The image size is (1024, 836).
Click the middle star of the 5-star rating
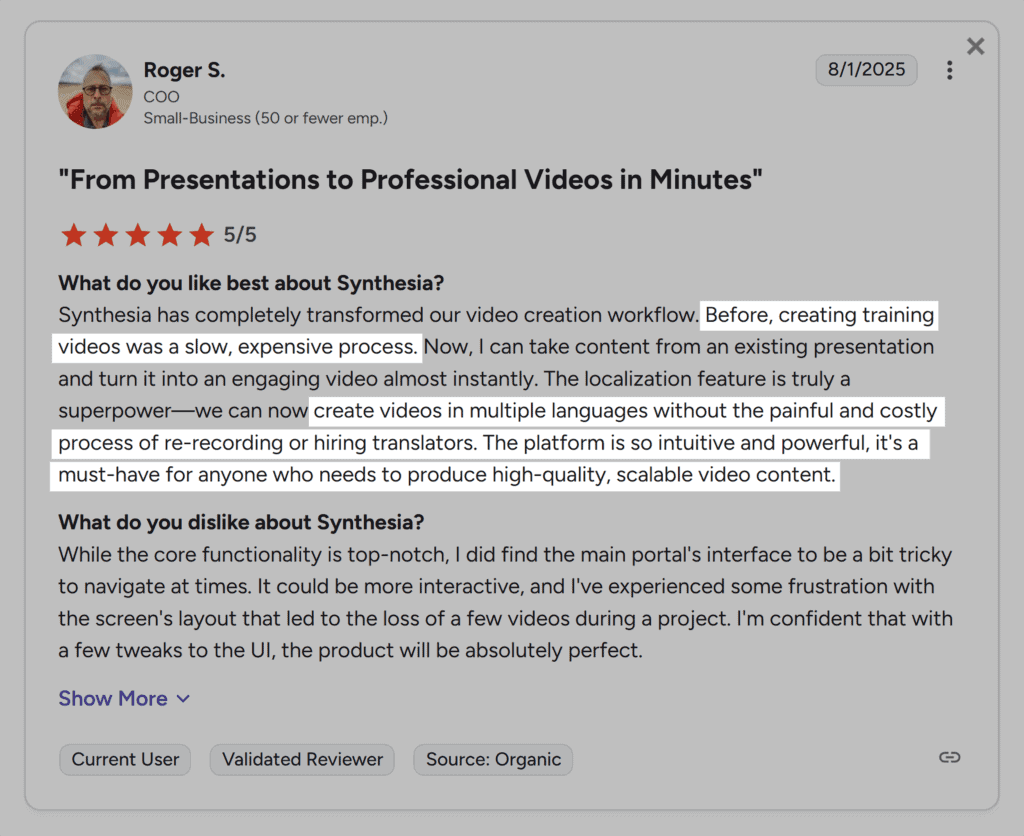tap(138, 234)
